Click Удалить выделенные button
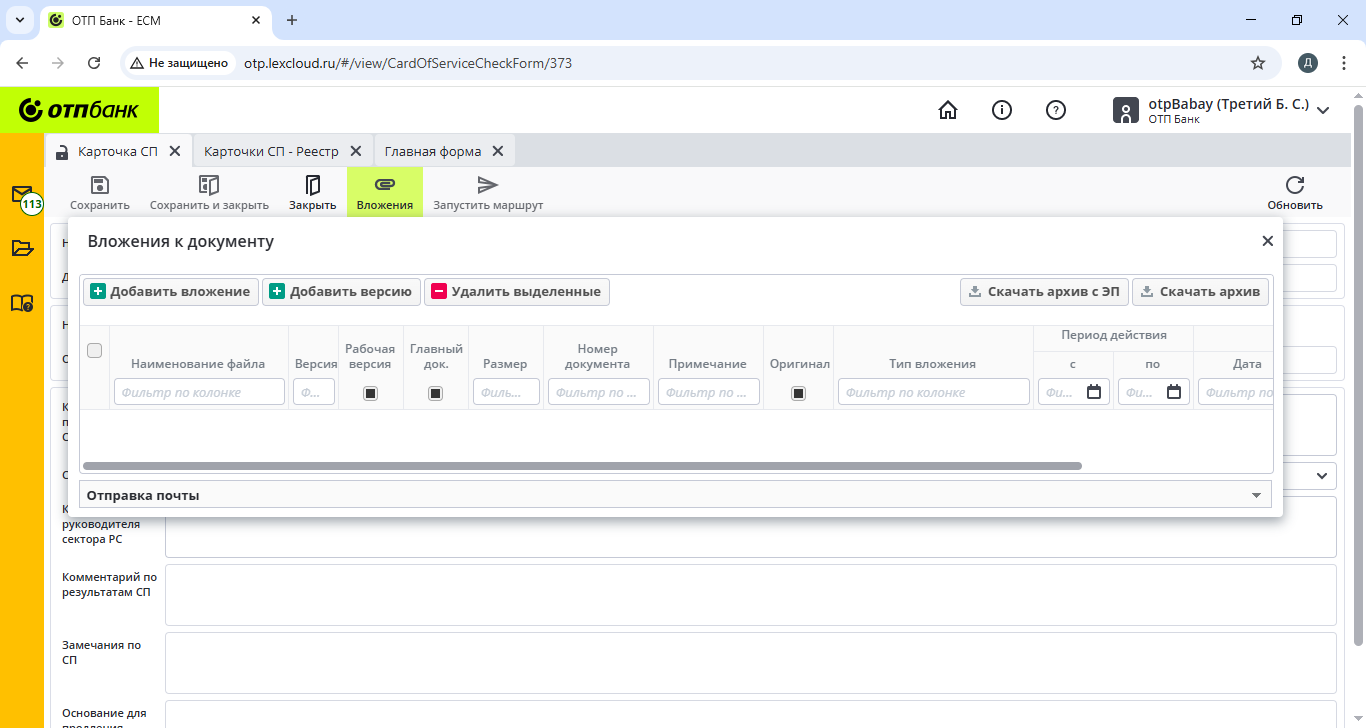The image size is (1366, 728). (x=517, y=292)
